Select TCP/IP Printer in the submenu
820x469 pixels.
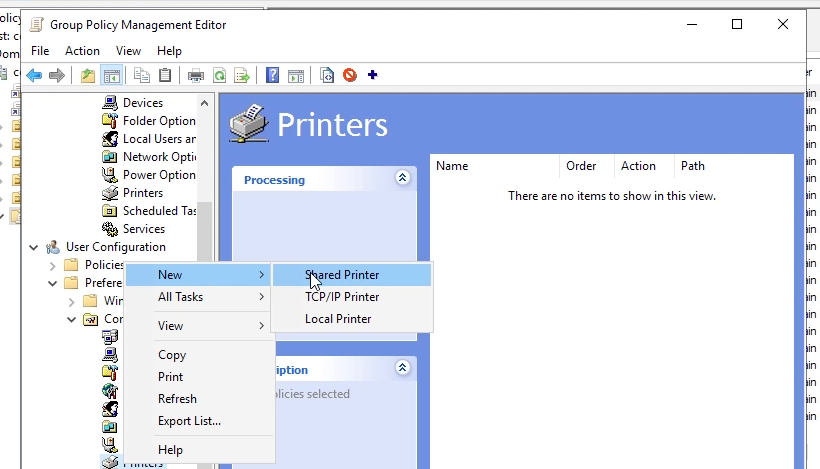tap(342, 297)
